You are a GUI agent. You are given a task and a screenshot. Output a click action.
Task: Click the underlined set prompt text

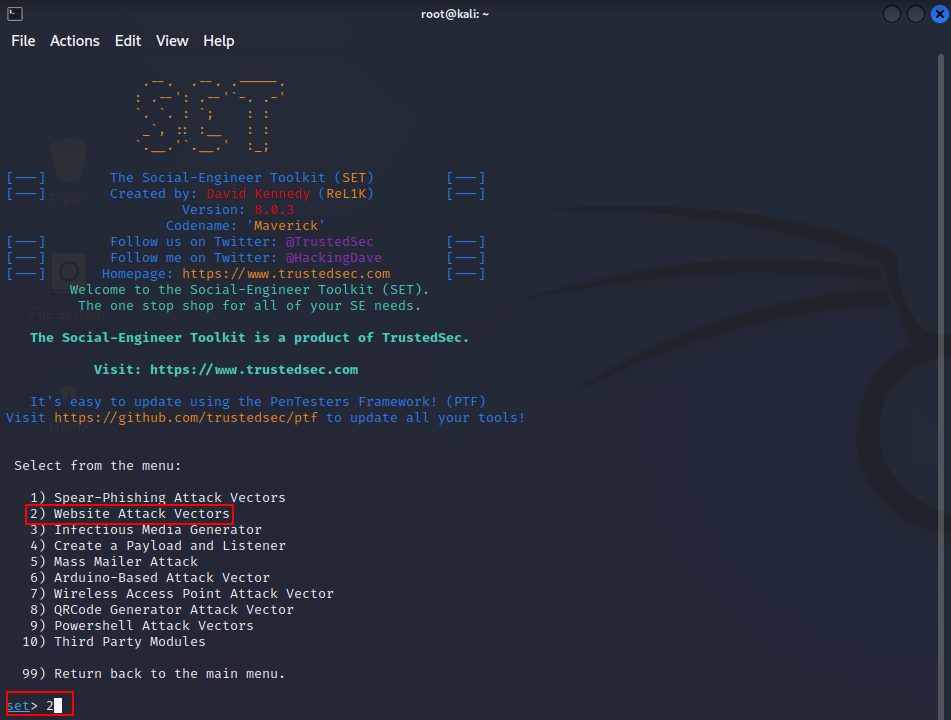coord(18,706)
